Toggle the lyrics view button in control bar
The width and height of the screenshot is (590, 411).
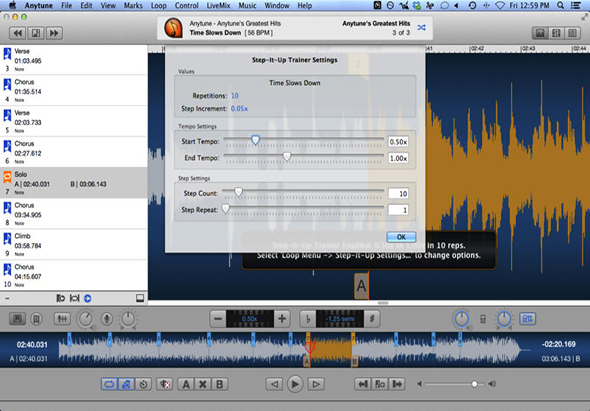pyautogui.click(x=17, y=319)
